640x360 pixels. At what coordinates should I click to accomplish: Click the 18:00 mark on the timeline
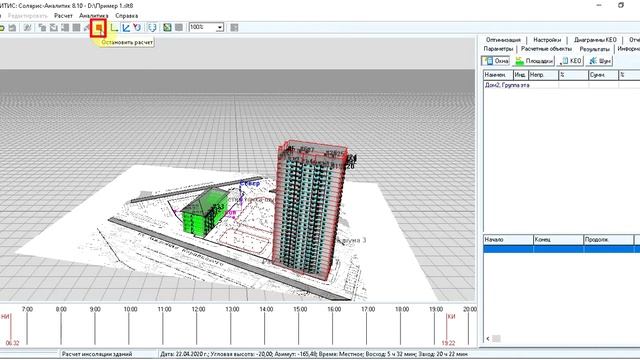(x=402, y=309)
